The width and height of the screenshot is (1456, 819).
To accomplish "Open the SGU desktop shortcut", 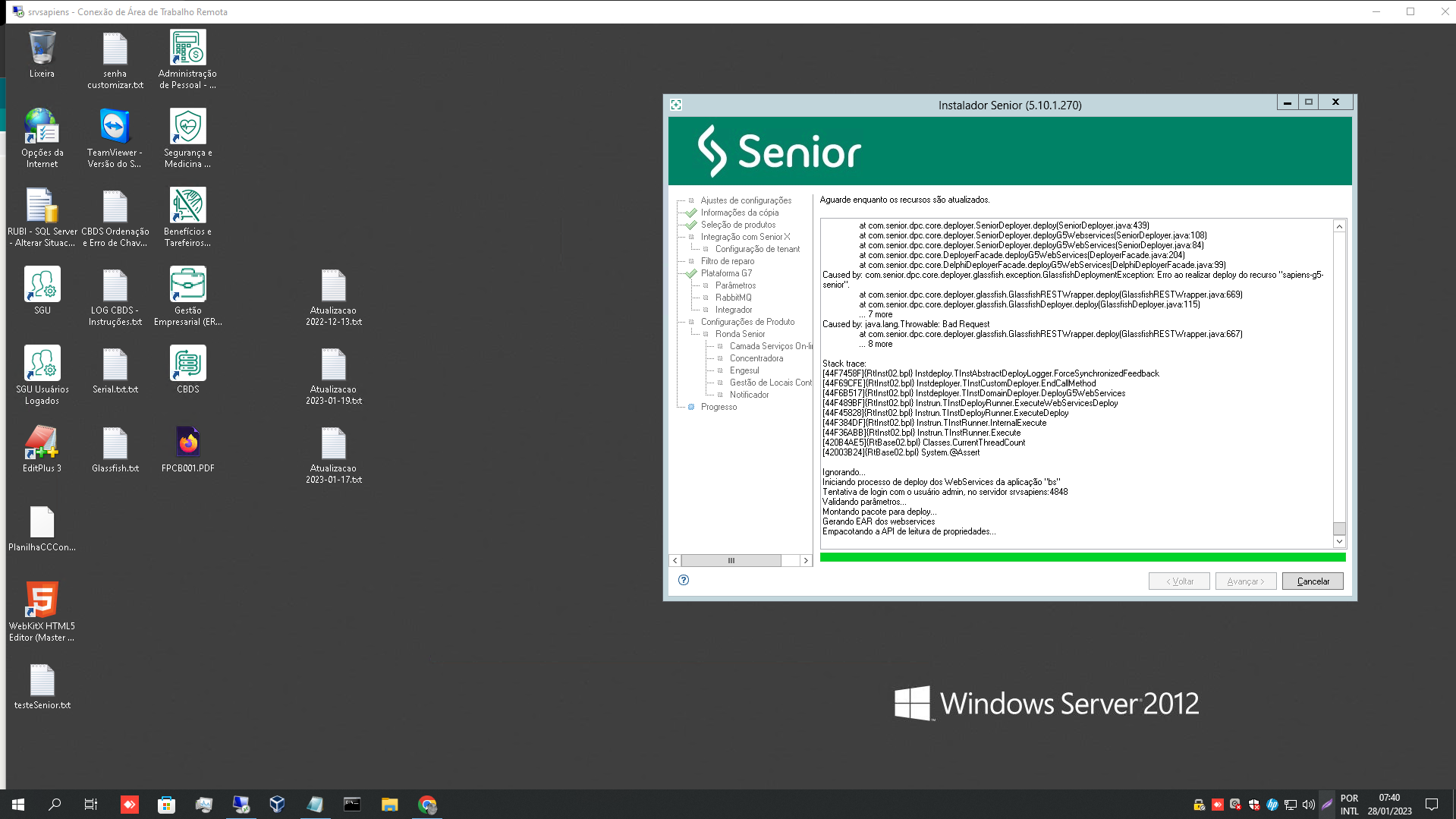I will click(x=42, y=291).
